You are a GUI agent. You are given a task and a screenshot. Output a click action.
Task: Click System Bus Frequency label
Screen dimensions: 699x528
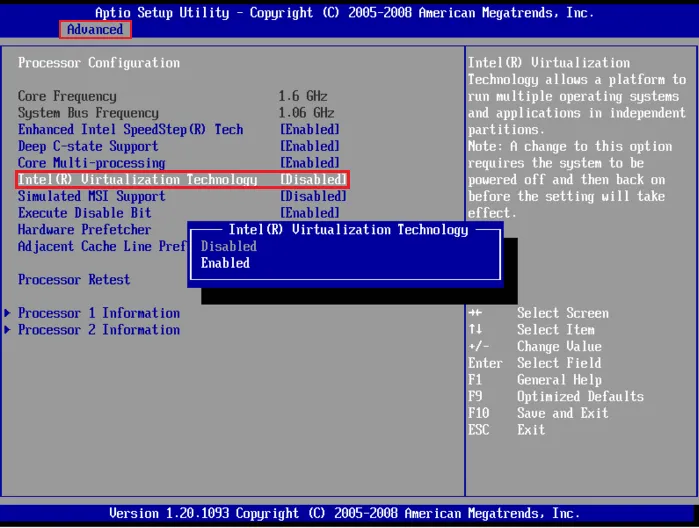coord(88,113)
